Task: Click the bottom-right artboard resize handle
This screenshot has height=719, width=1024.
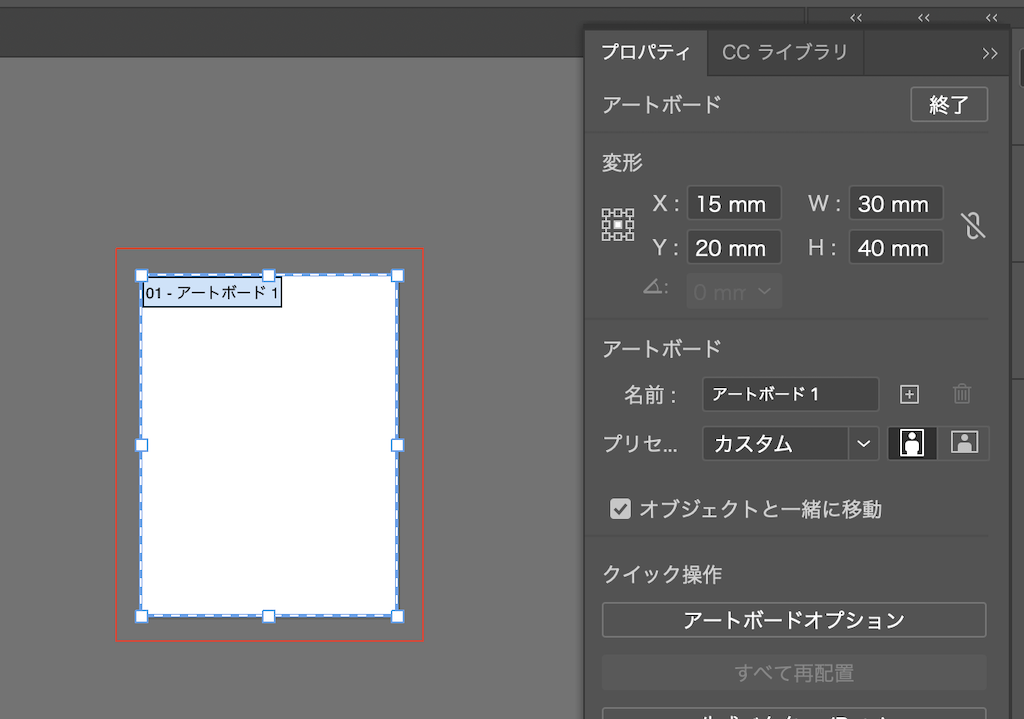Action: pyautogui.click(x=397, y=616)
